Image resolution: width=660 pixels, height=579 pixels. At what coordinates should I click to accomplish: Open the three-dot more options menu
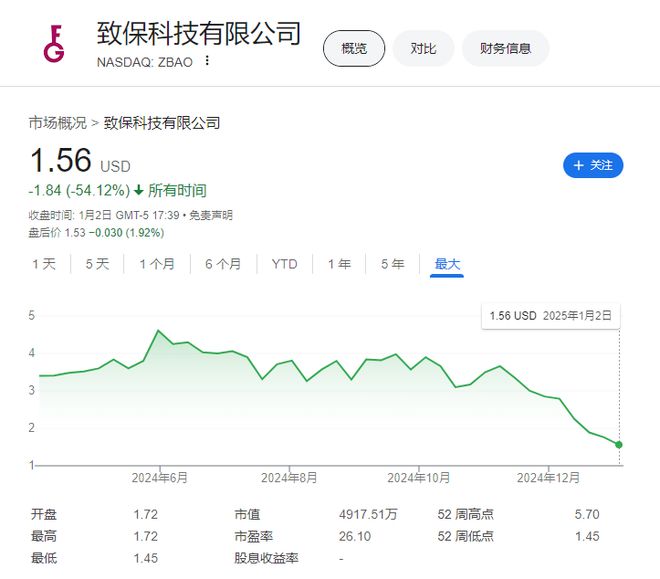click(207, 61)
